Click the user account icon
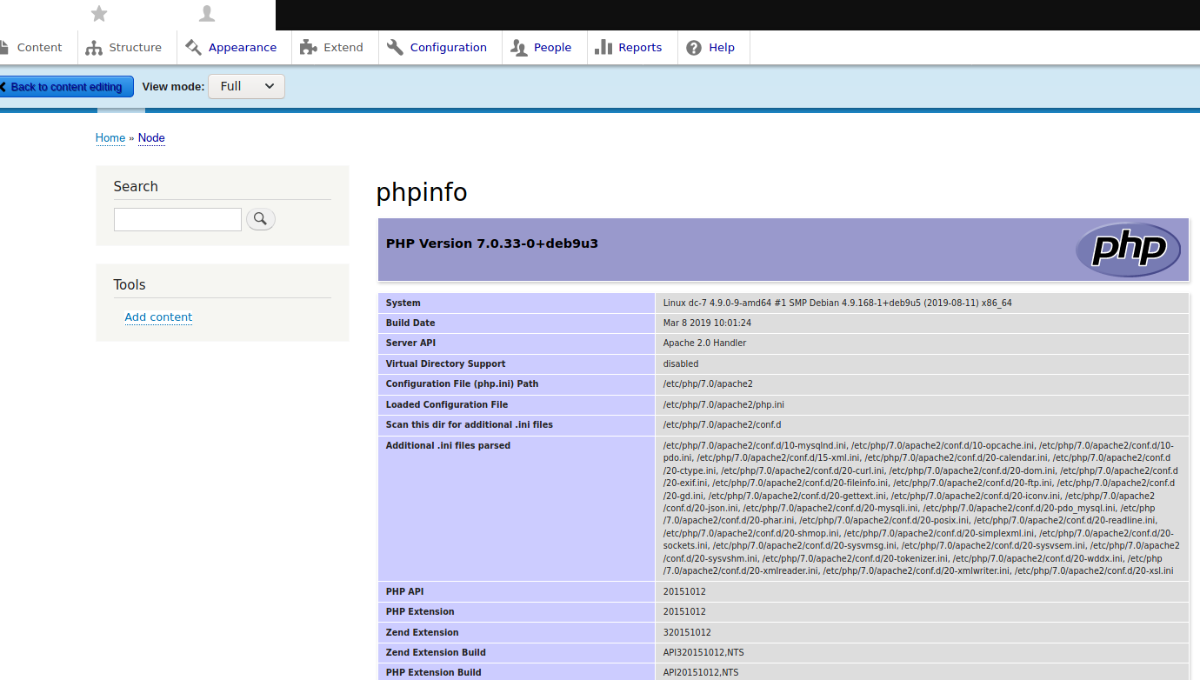Viewport: 1200px width, 680px height. click(207, 13)
